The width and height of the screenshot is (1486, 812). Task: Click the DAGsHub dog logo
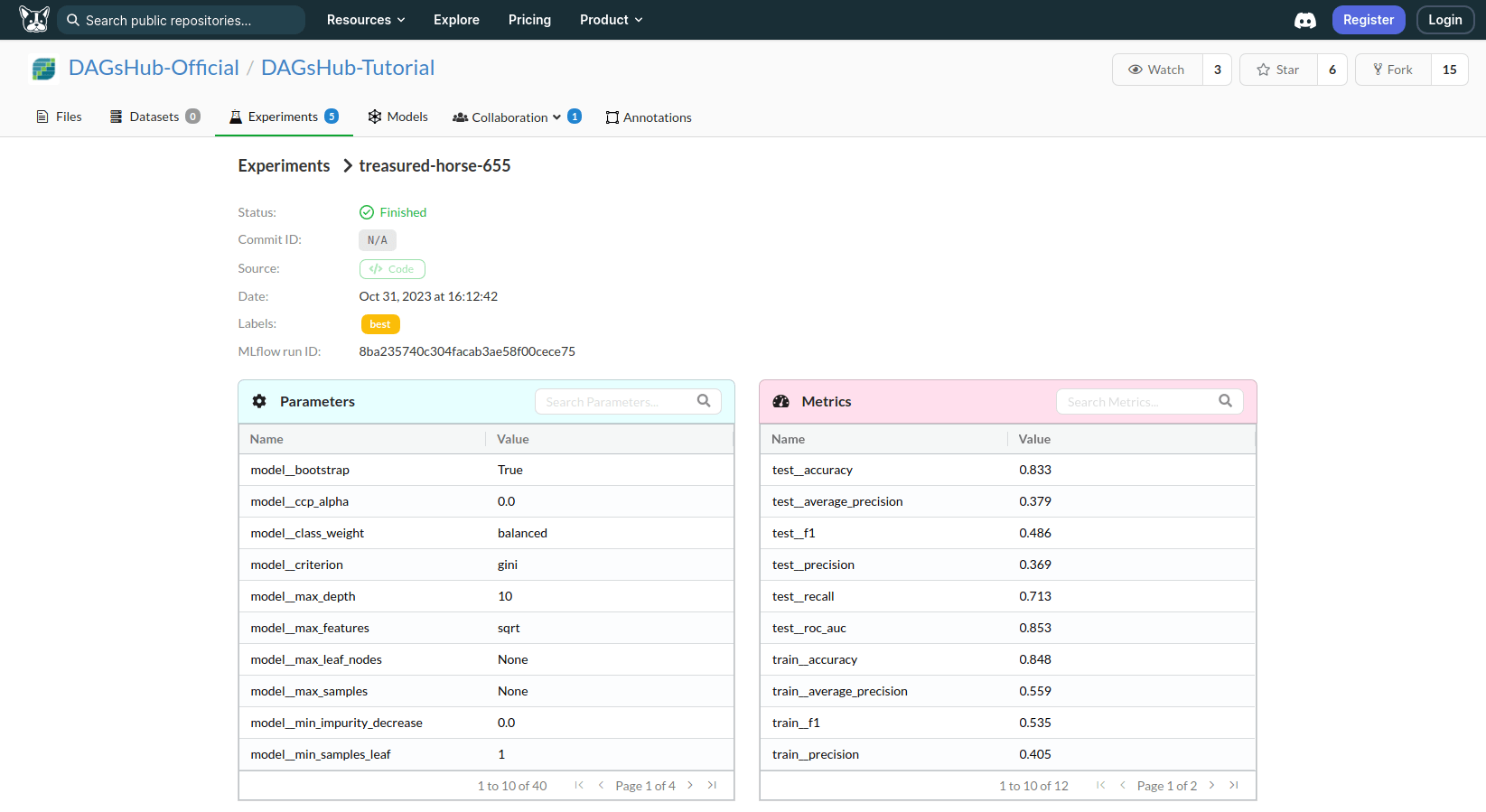pyautogui.click(x=34, y=19)
